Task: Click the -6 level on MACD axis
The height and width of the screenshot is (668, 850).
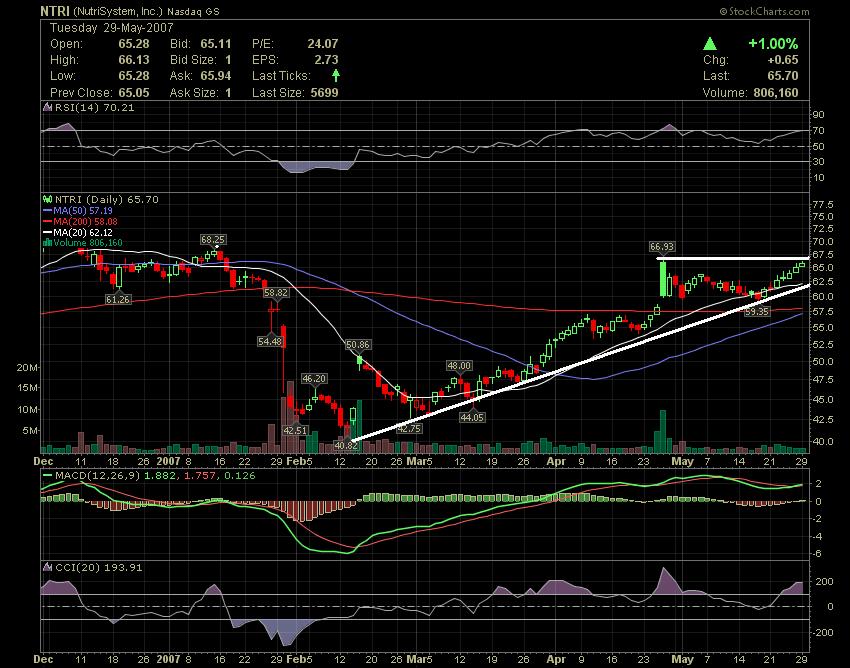Action: [x=817, y=554]
